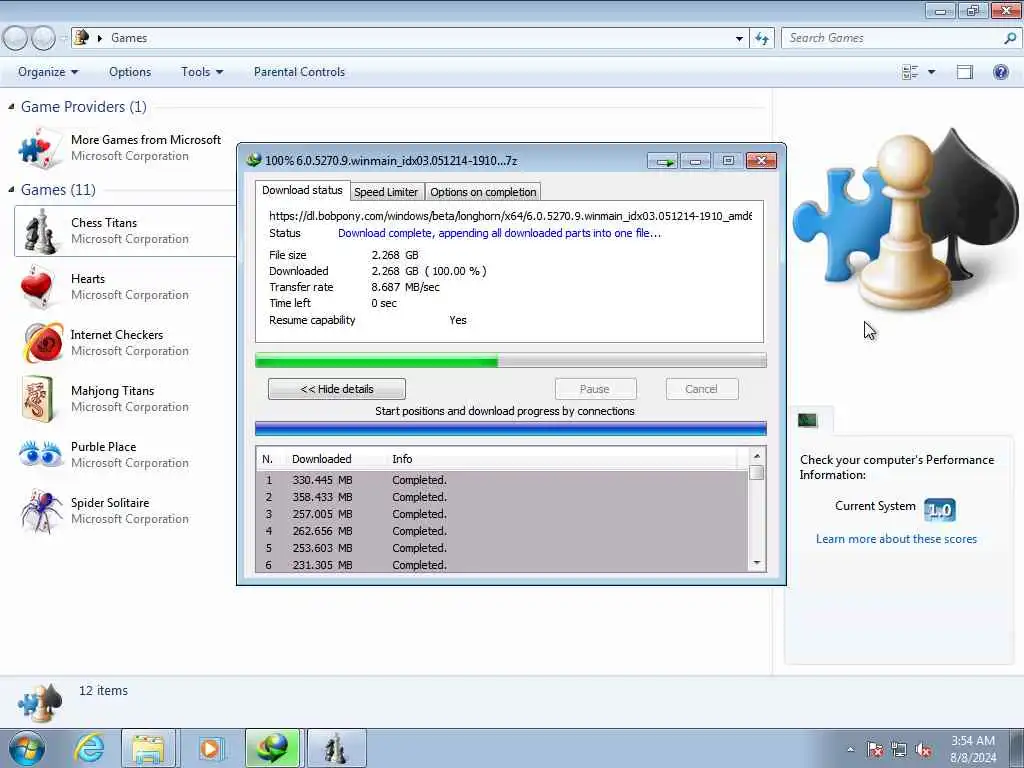Select the Purble Place game icon
The height and width of the screenshot is (768, 1024).
tap(40, 454)
